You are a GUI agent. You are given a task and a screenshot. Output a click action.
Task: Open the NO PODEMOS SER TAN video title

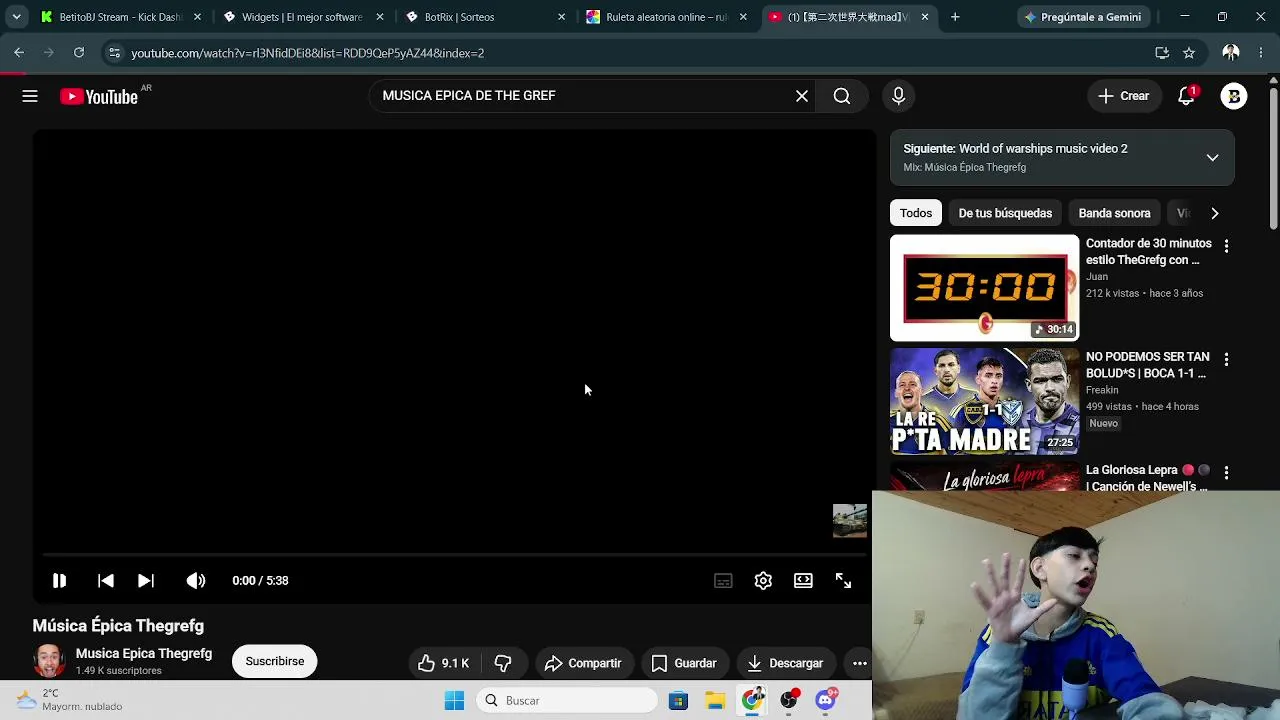click(x=1148, y=365)
